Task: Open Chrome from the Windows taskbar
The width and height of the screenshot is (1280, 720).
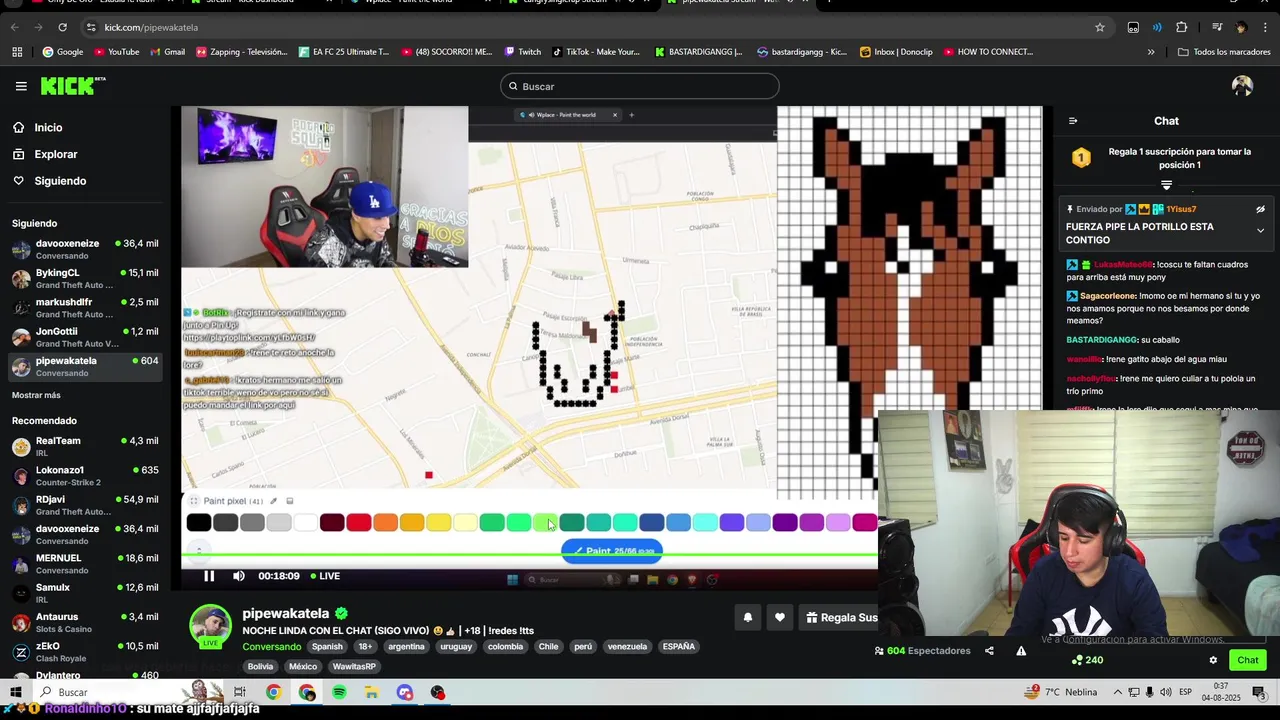Action: pos(273,692)
